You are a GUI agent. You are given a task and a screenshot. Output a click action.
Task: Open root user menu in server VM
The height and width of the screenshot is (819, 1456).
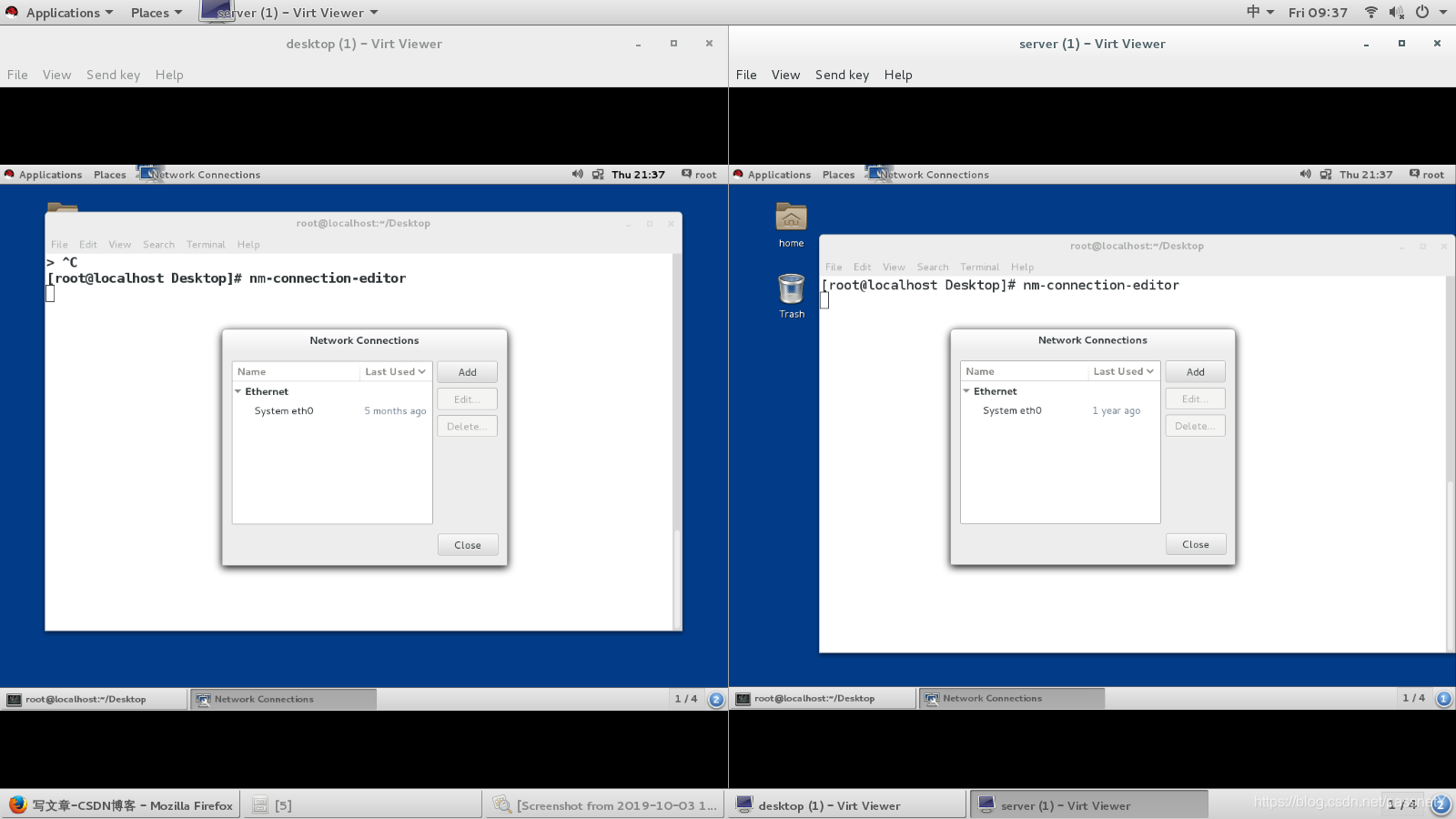pos(1427,174)
